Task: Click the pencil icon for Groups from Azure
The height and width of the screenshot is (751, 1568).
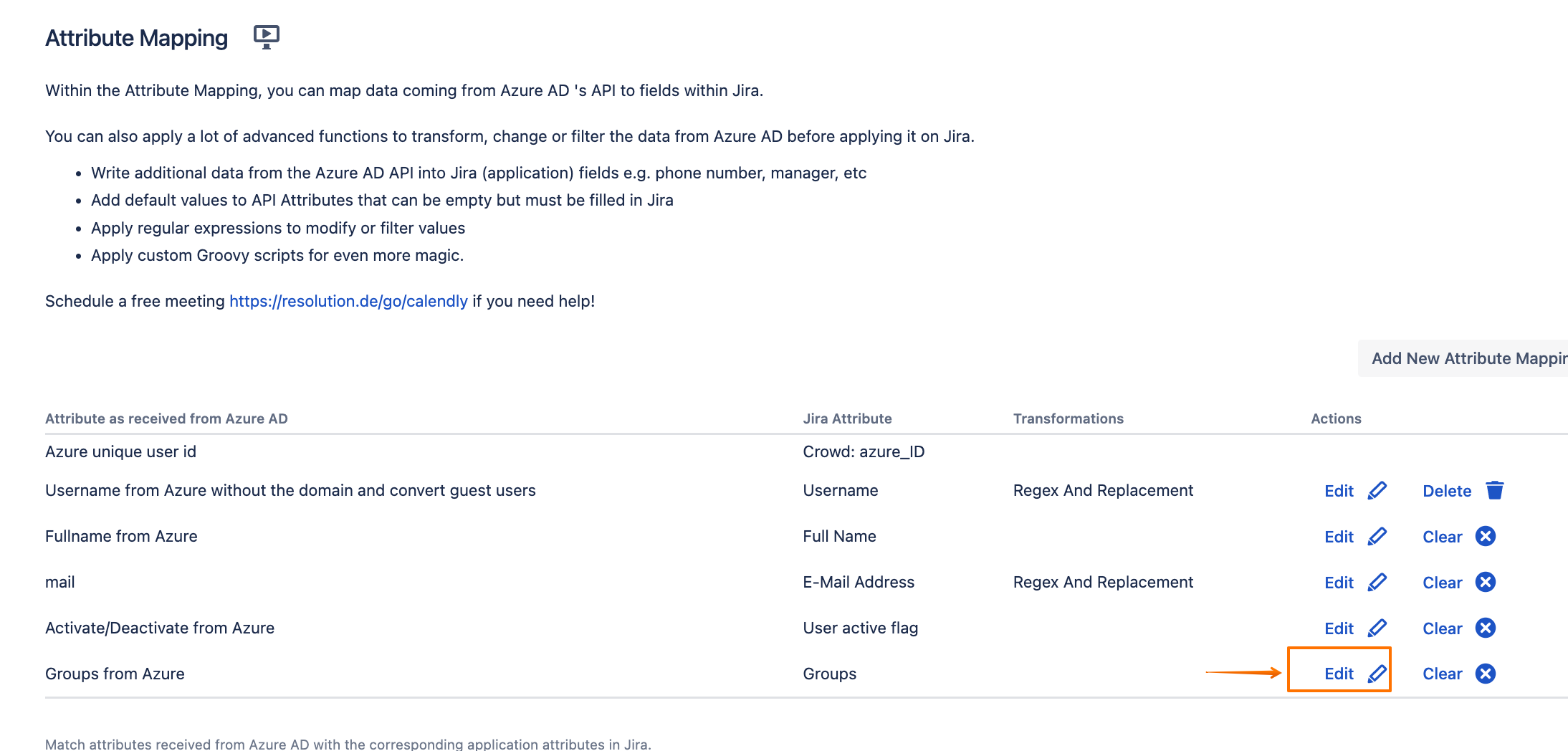Action: [1377, 674]
